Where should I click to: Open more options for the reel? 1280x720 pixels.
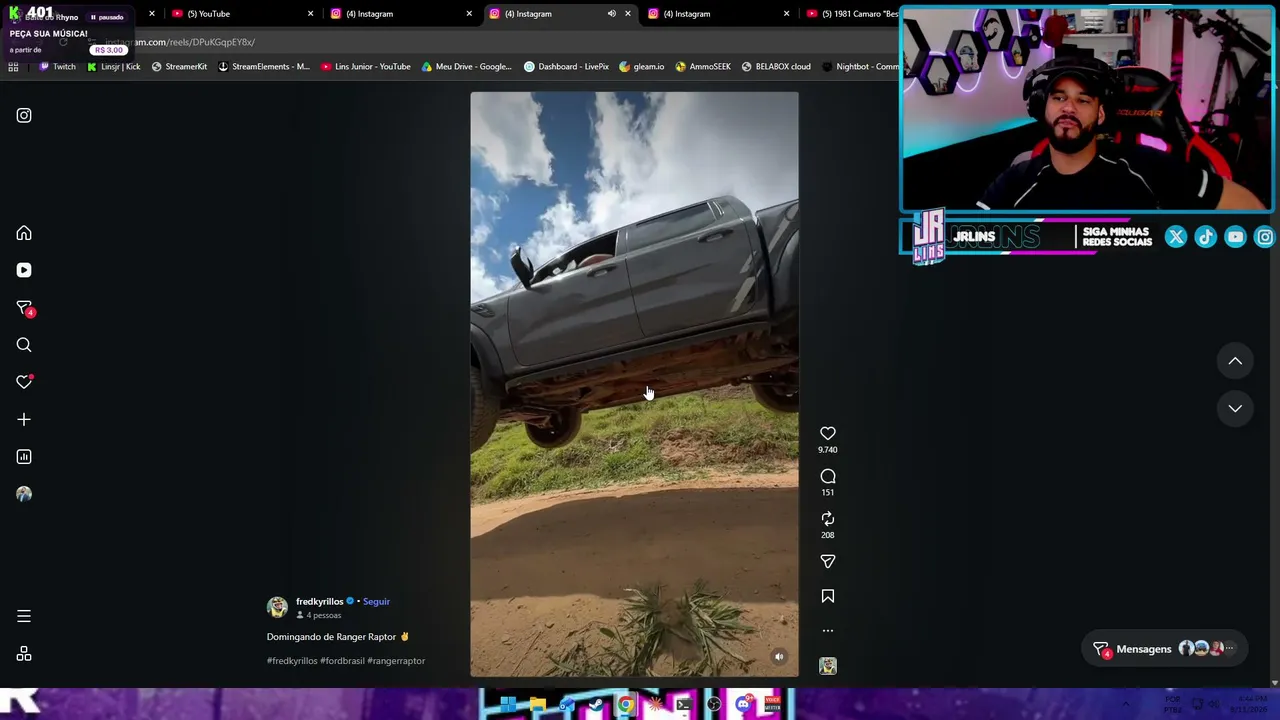[828, 631]
